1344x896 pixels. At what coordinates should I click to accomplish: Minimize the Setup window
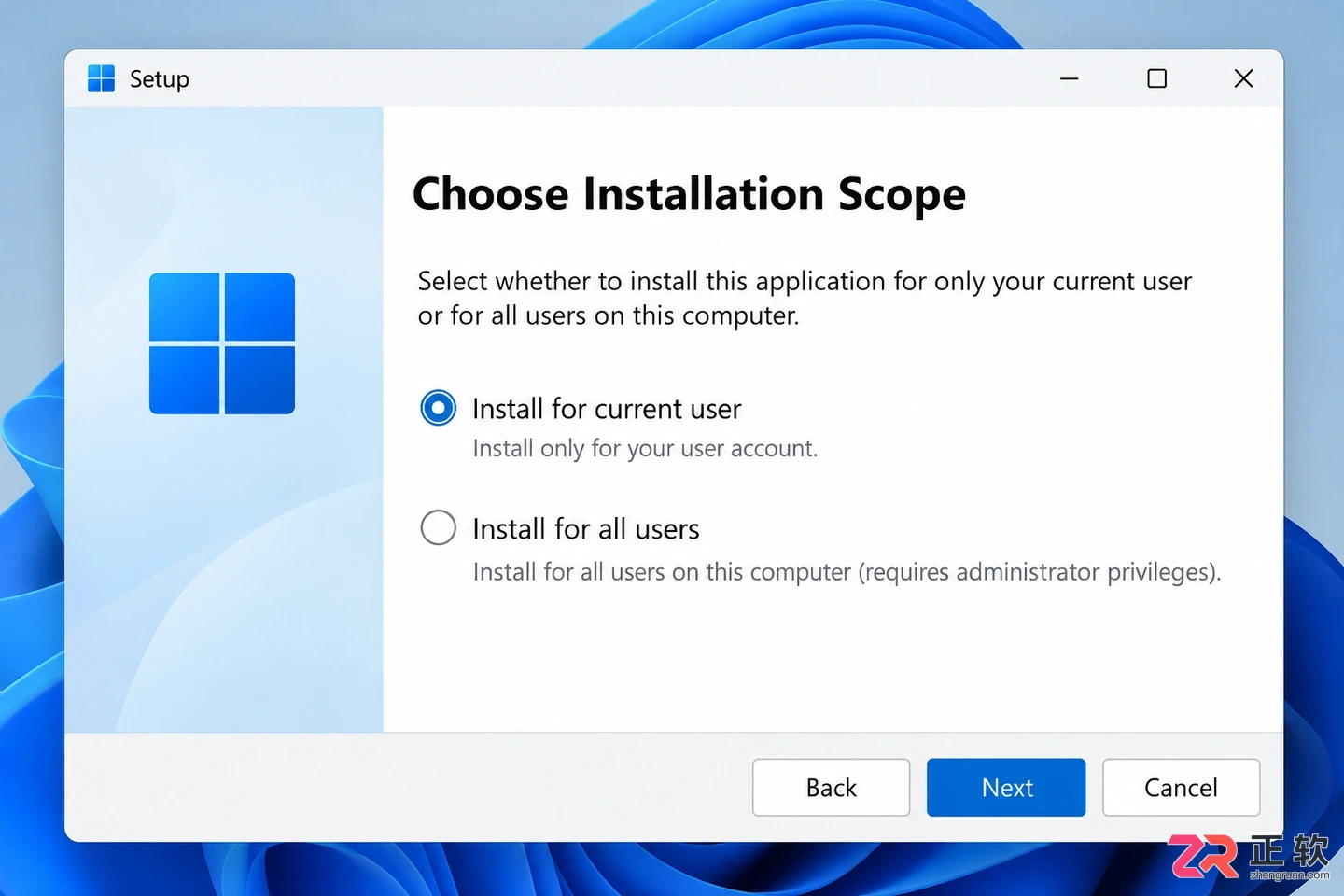[1070, 78]
